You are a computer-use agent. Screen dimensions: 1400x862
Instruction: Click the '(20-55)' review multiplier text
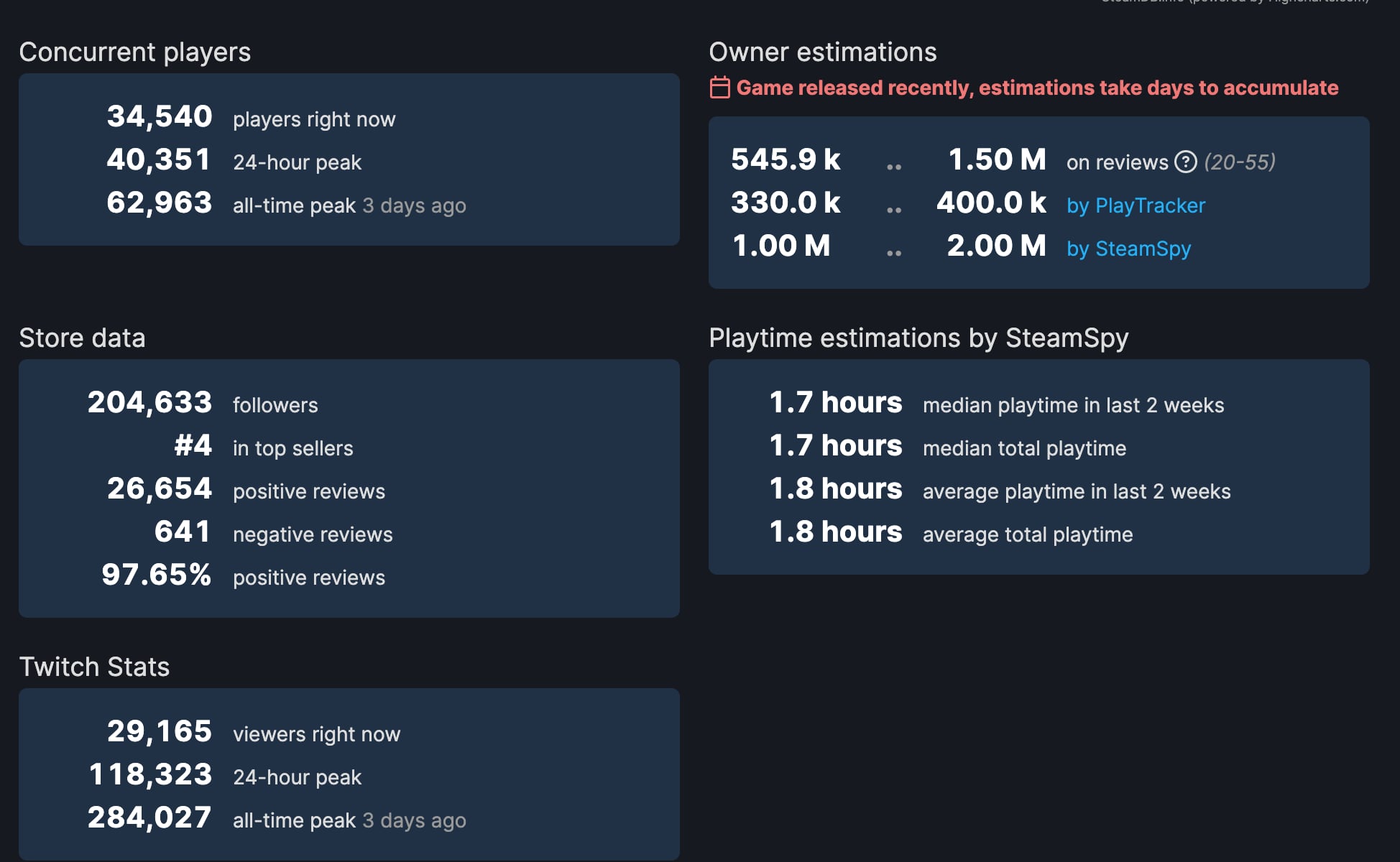[1240, 162]
